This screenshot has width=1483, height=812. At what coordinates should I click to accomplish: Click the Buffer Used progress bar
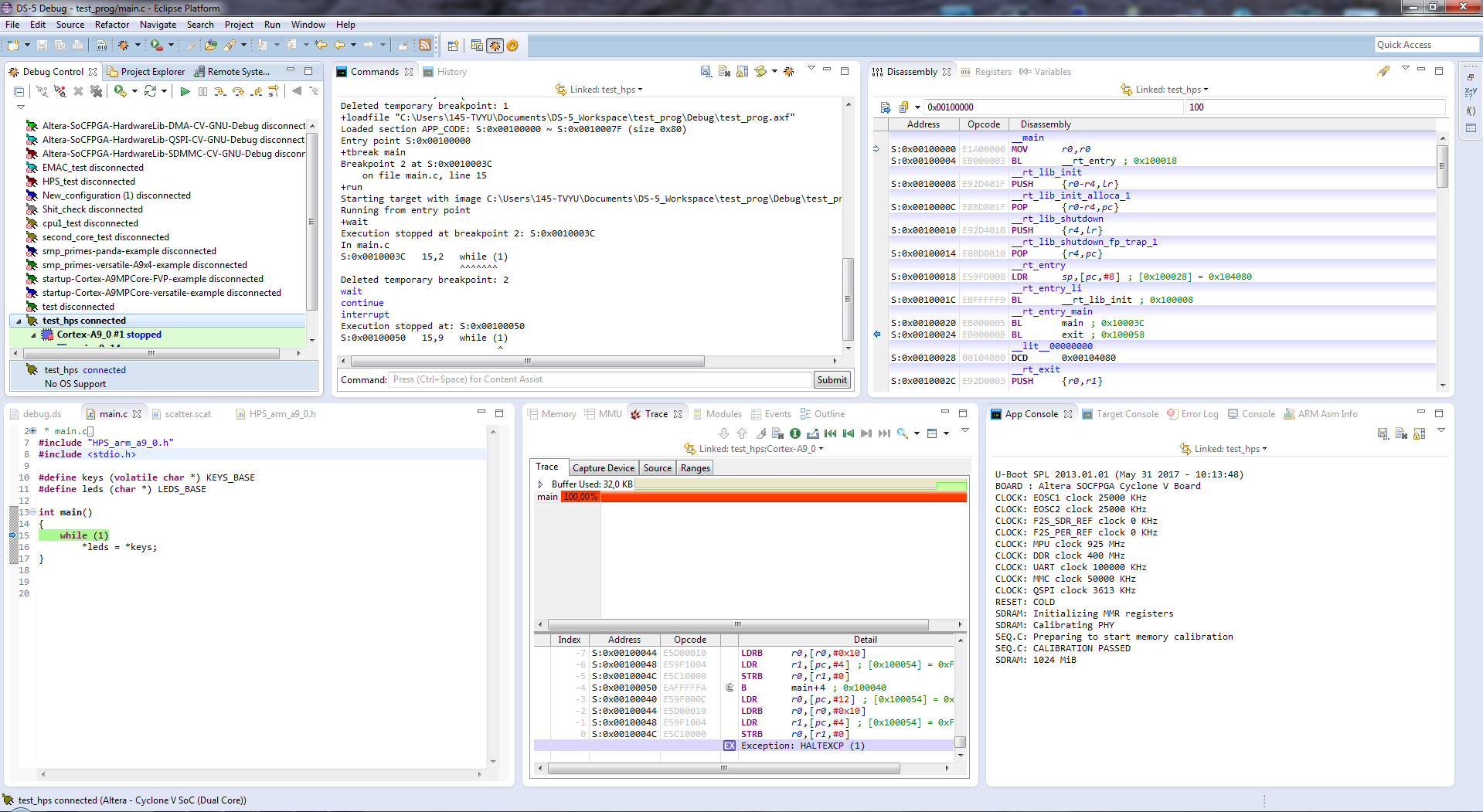[800, 484]
